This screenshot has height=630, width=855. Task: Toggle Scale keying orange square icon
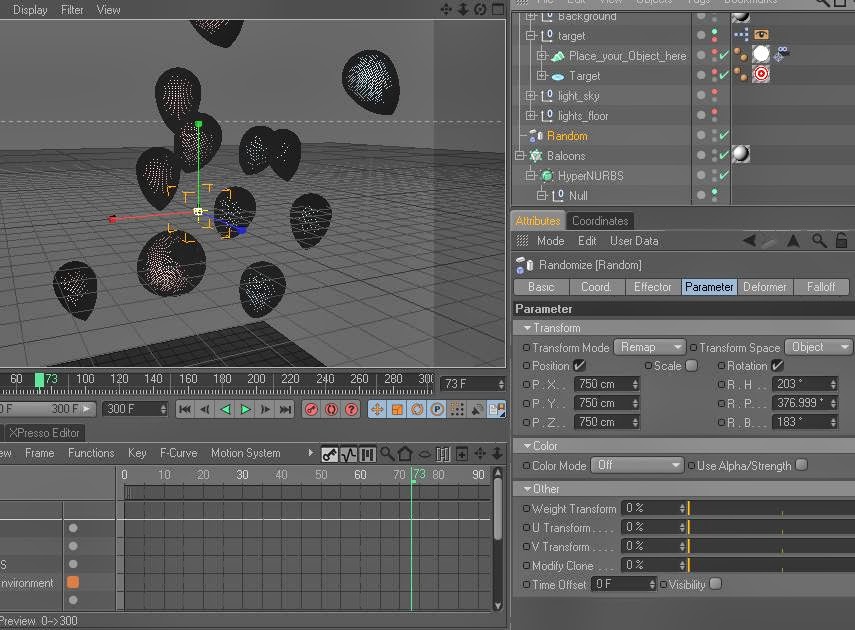click(x=397, y=409)
